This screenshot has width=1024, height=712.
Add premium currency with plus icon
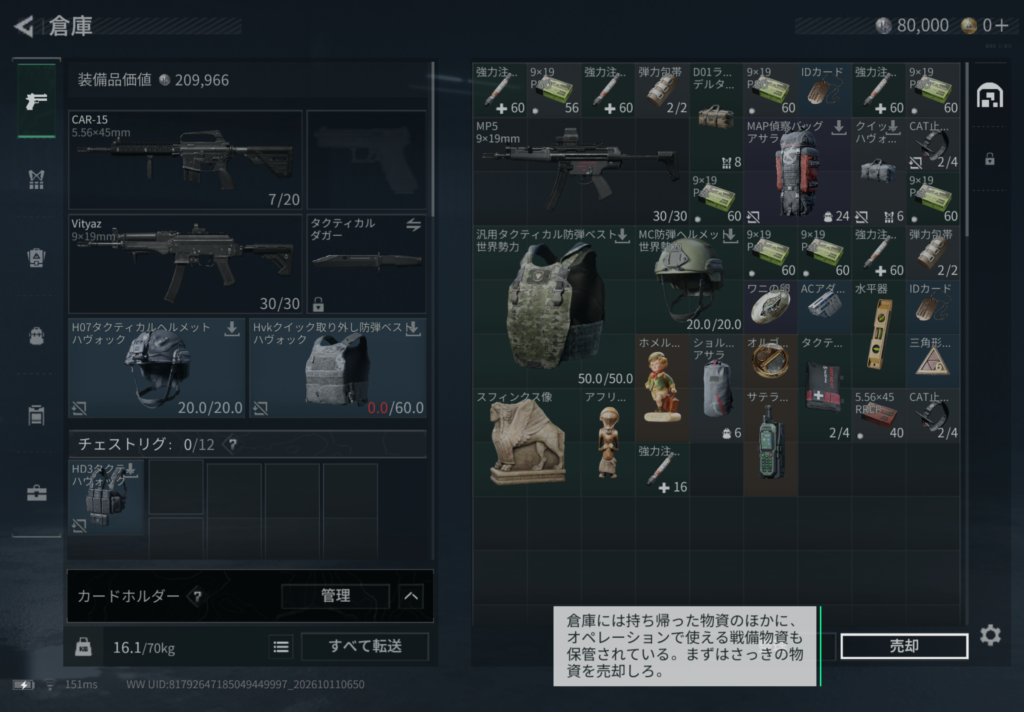tap(1002, 25)
